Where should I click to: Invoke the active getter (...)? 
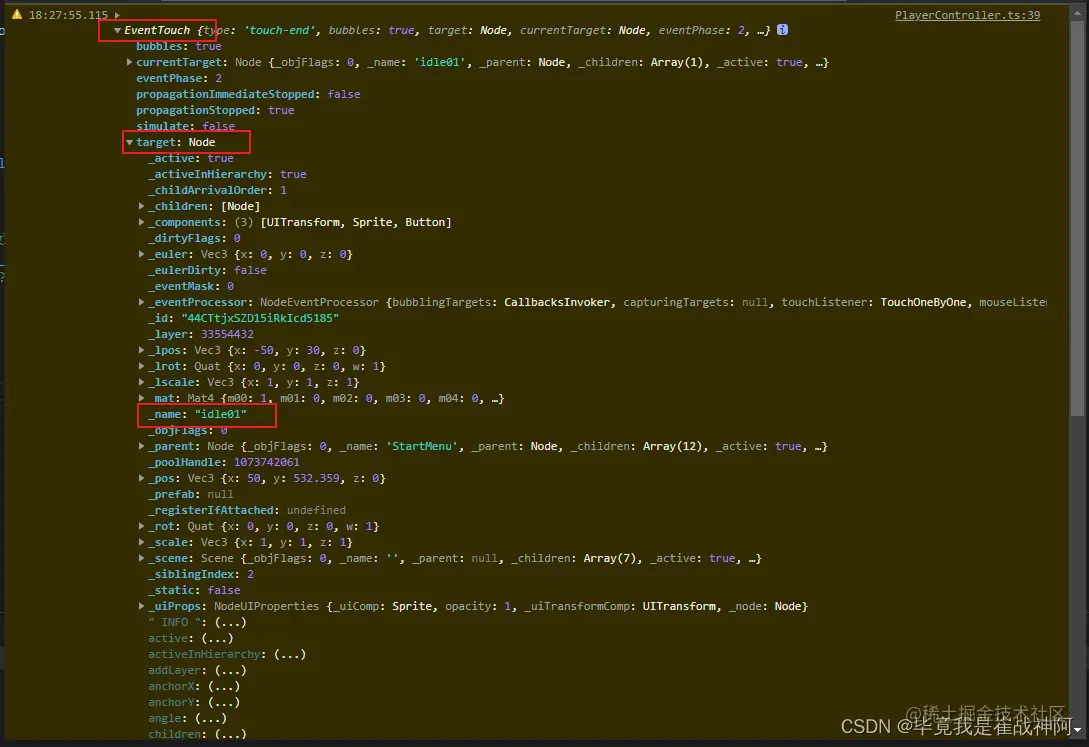[x=217, y=638]
